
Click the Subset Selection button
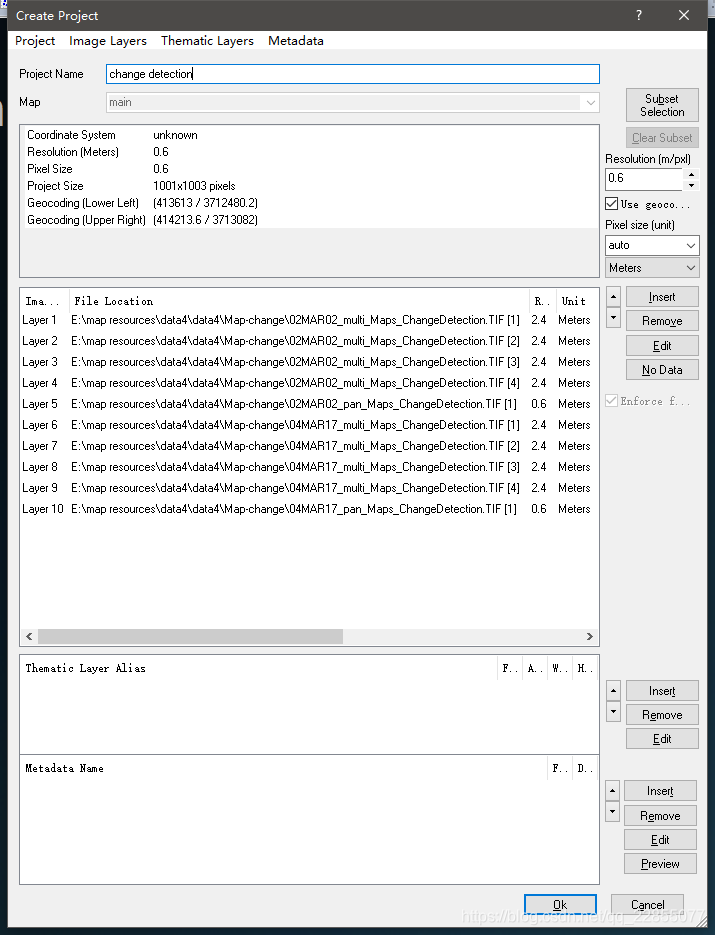(x=662, y=105)
